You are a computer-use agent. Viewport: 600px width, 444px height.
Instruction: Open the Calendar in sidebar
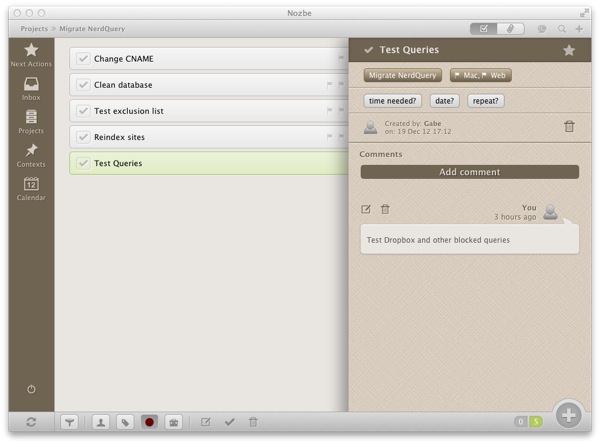(x=31, y=189)
